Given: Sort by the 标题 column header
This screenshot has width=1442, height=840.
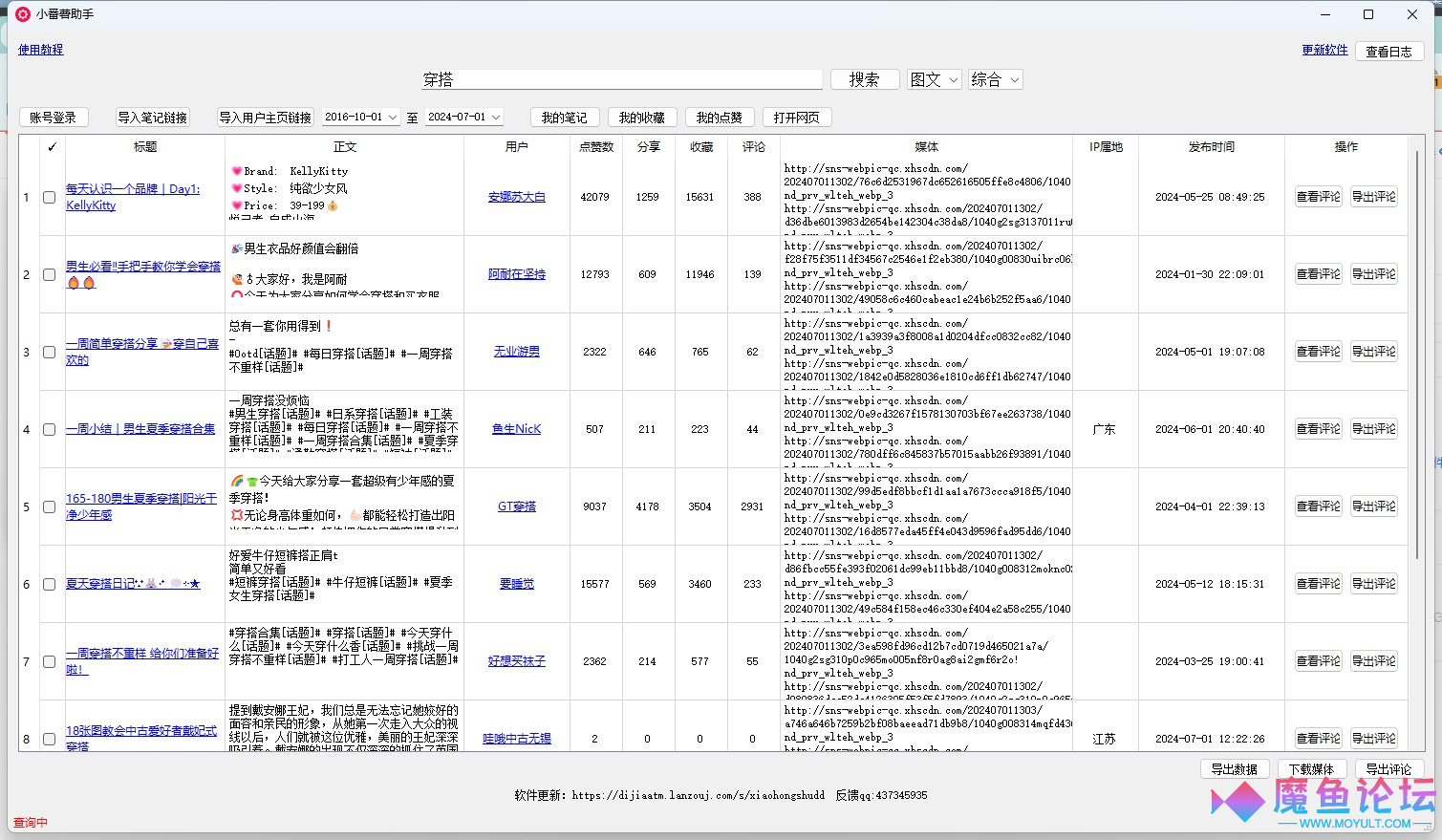Looking at the screenshot, I should click(x=145, y=147).
